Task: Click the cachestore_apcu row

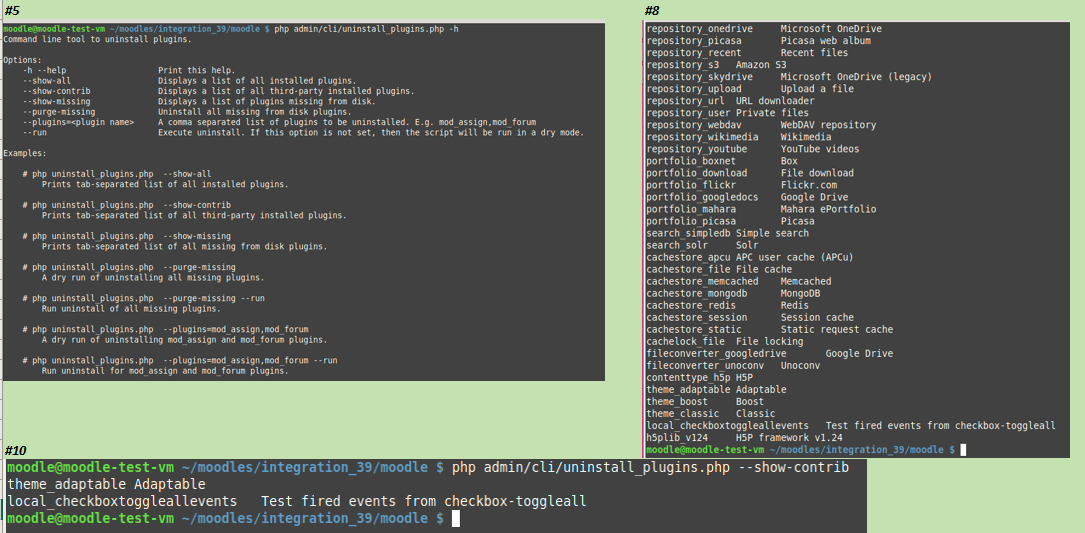Action: 749,258
